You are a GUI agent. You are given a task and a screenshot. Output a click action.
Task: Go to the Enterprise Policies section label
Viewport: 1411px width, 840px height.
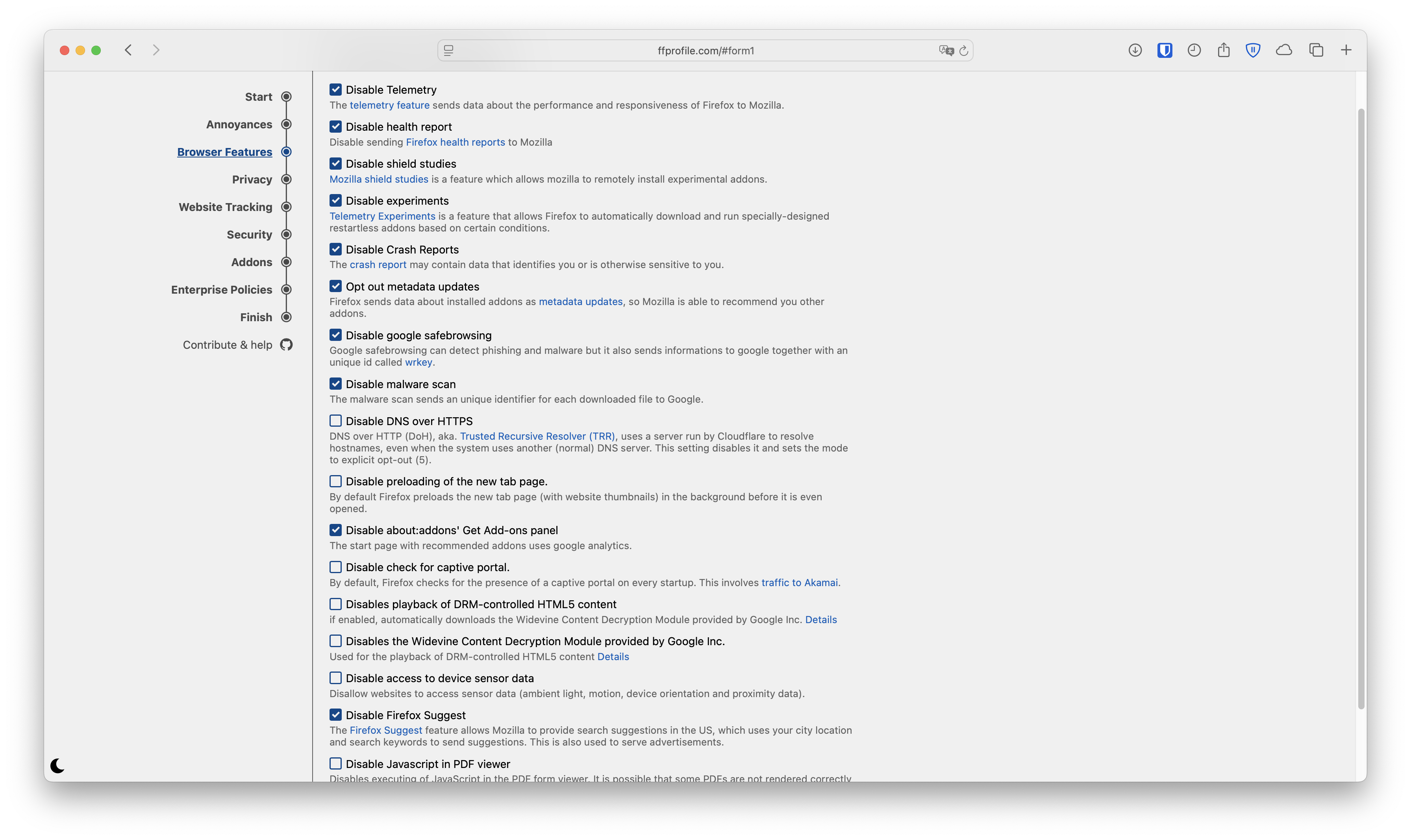coord(222,290)
